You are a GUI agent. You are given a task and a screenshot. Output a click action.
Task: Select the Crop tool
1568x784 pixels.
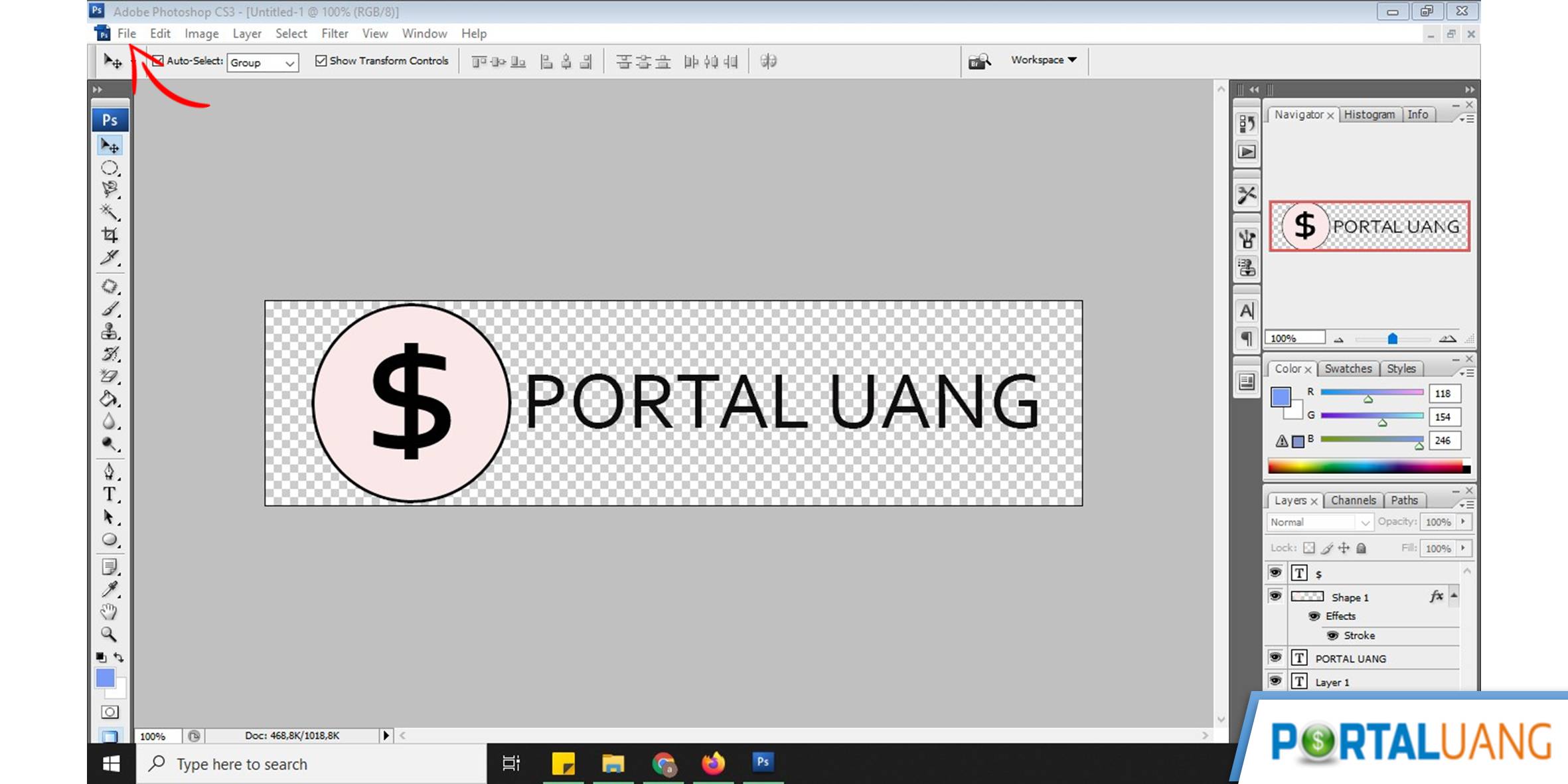pos(110,235)
